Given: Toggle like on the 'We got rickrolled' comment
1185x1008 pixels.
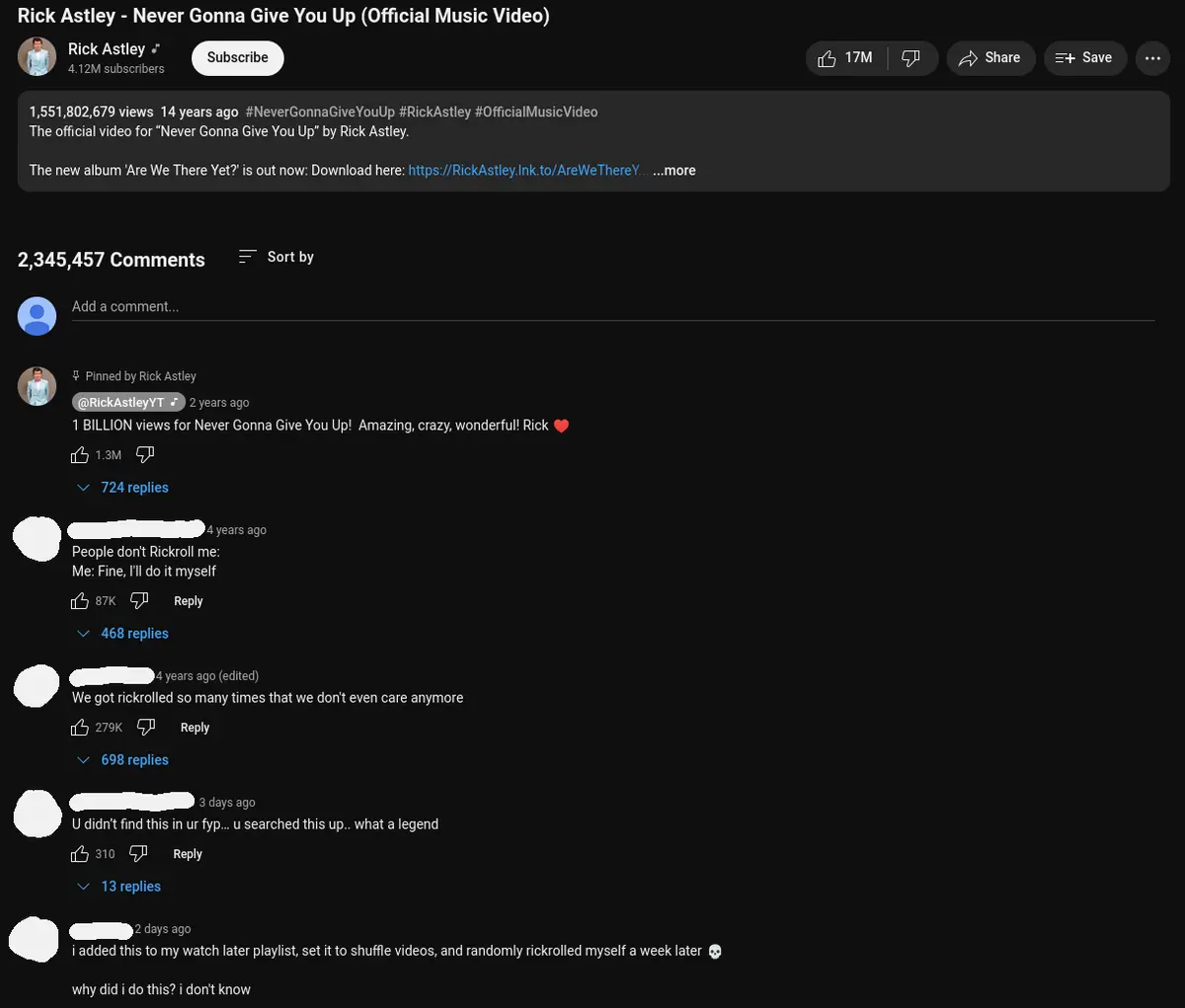Looking at the screenshot, I should [x=80, y=727].
